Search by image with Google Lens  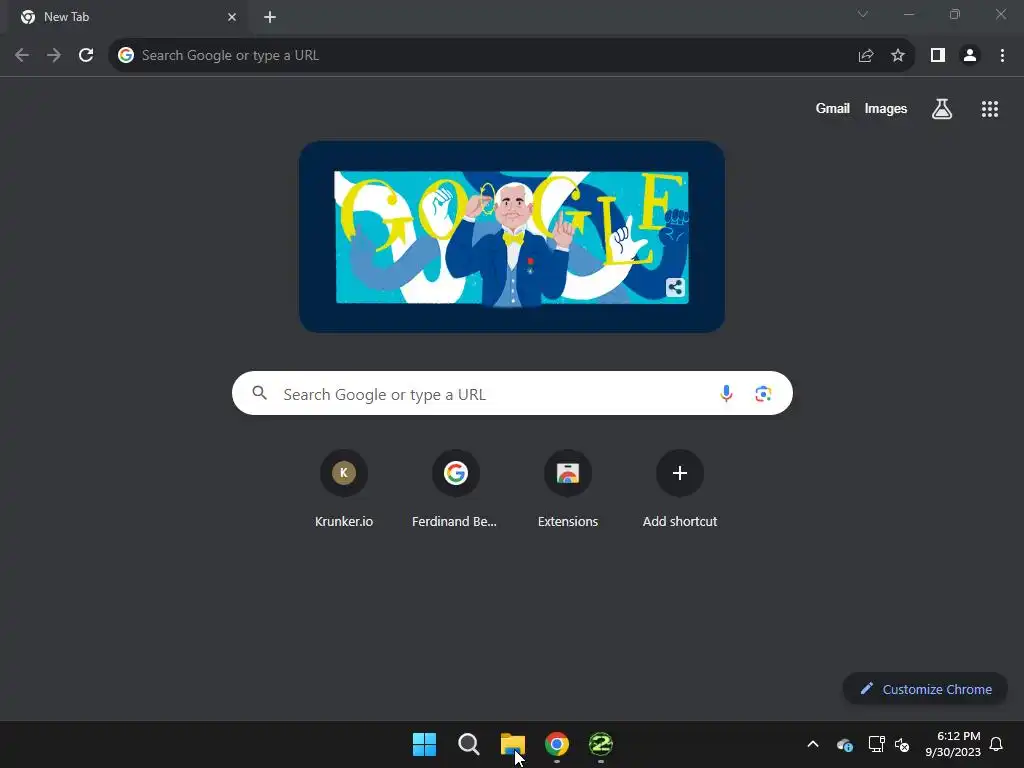pos(763,394)
